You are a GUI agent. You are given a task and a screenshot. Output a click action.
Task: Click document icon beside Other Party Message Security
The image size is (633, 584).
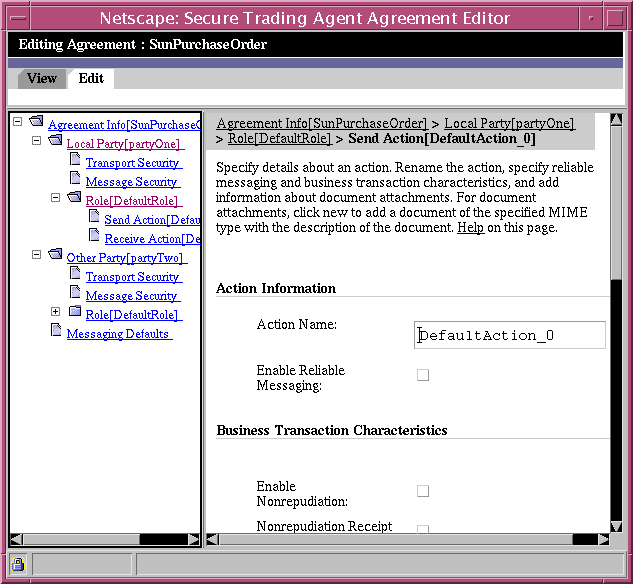[x=75, y=292]
